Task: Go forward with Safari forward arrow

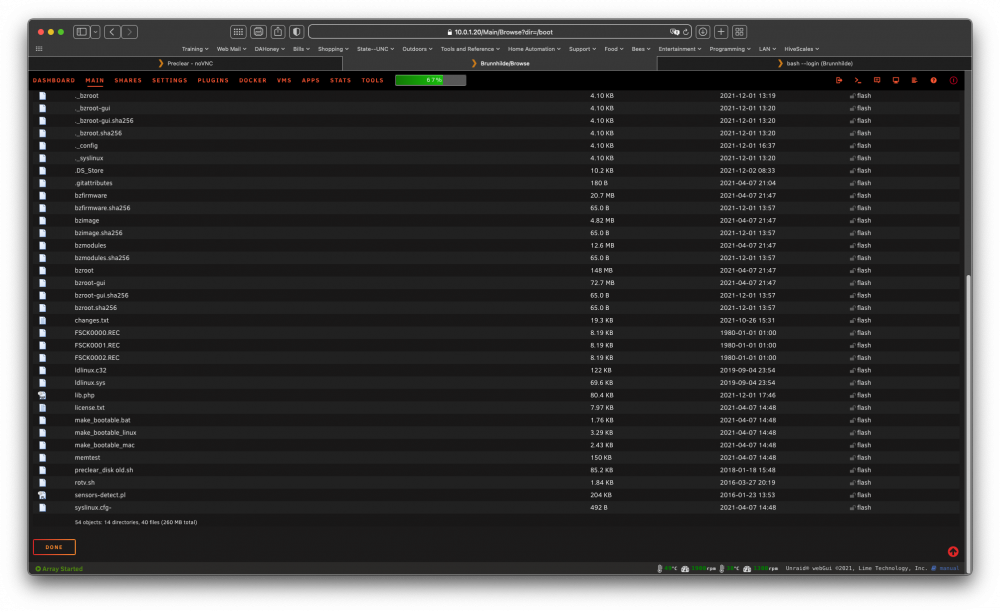Action: tap(129, 32)
